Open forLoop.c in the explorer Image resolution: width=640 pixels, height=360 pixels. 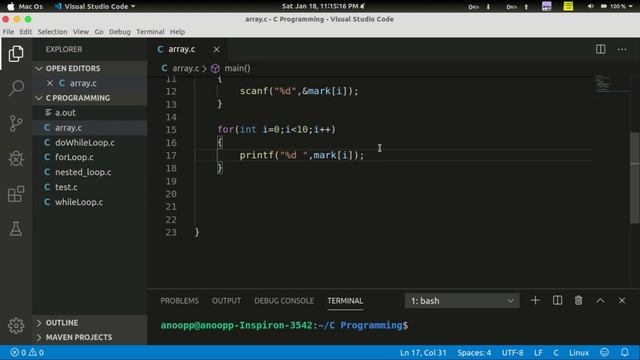pos(90,157)
